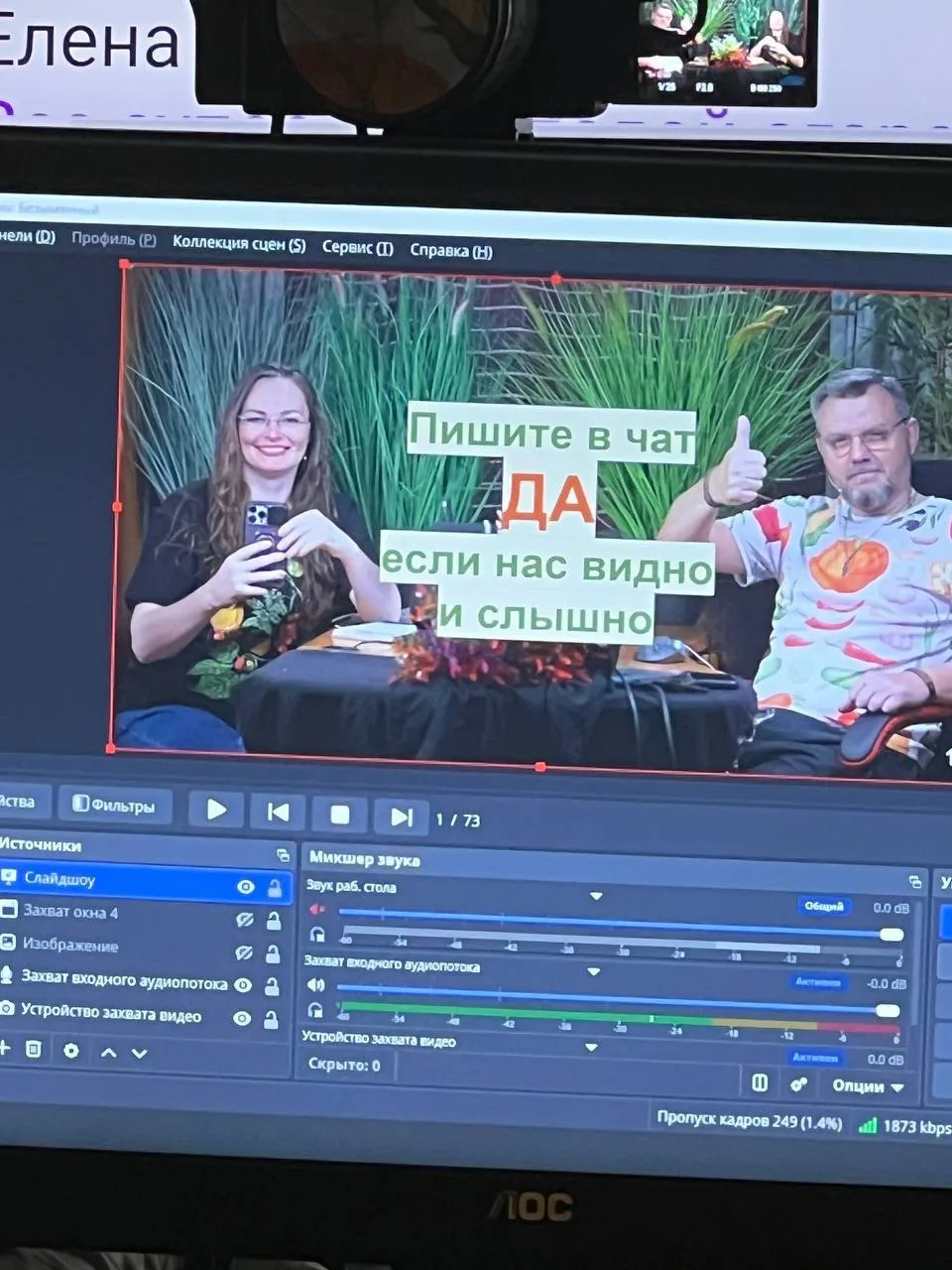
Task: Show the Изображение source via eye icon
Action: (x=244, y=952)
